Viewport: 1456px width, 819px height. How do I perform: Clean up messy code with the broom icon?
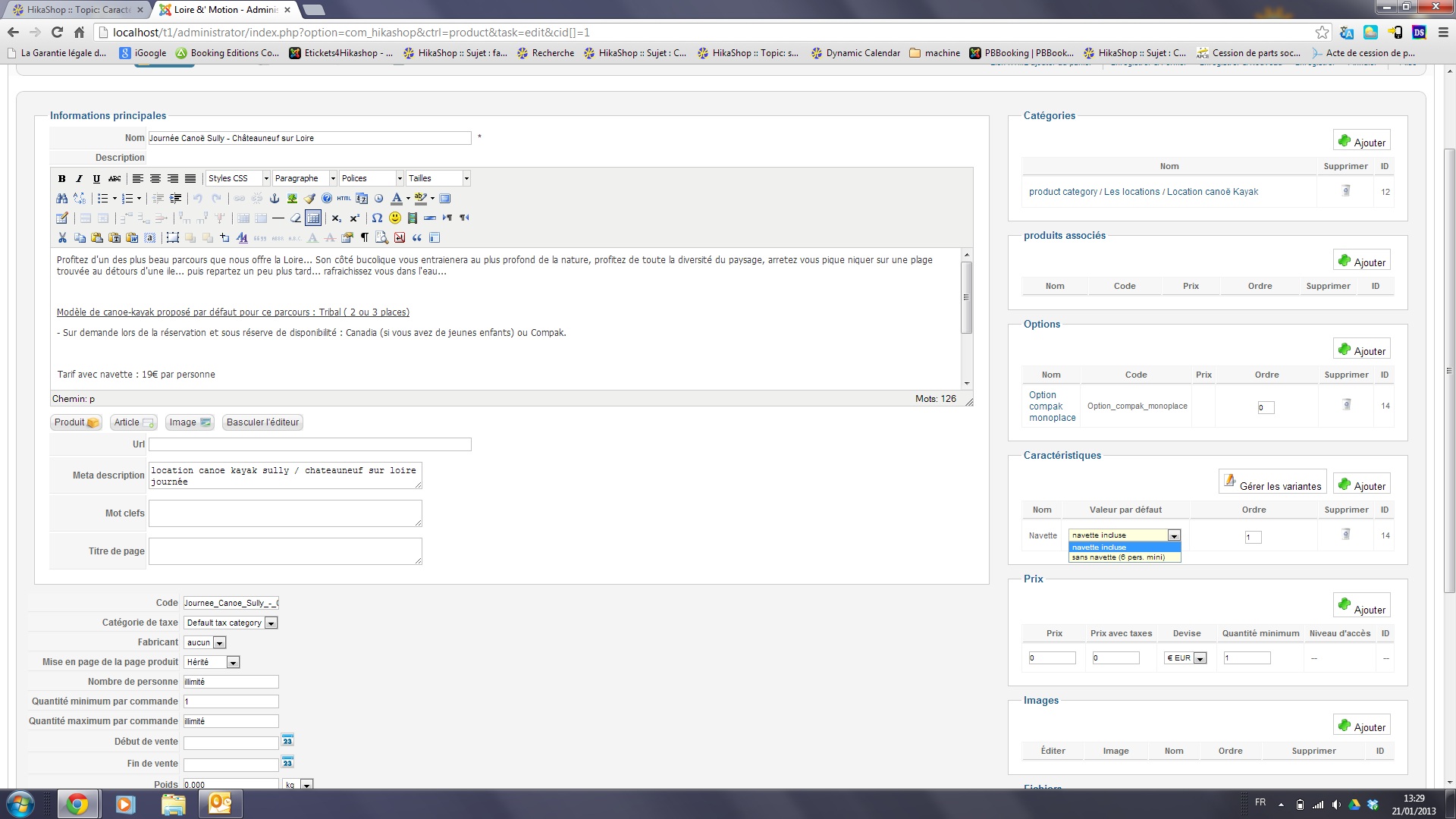click(309, 199)
